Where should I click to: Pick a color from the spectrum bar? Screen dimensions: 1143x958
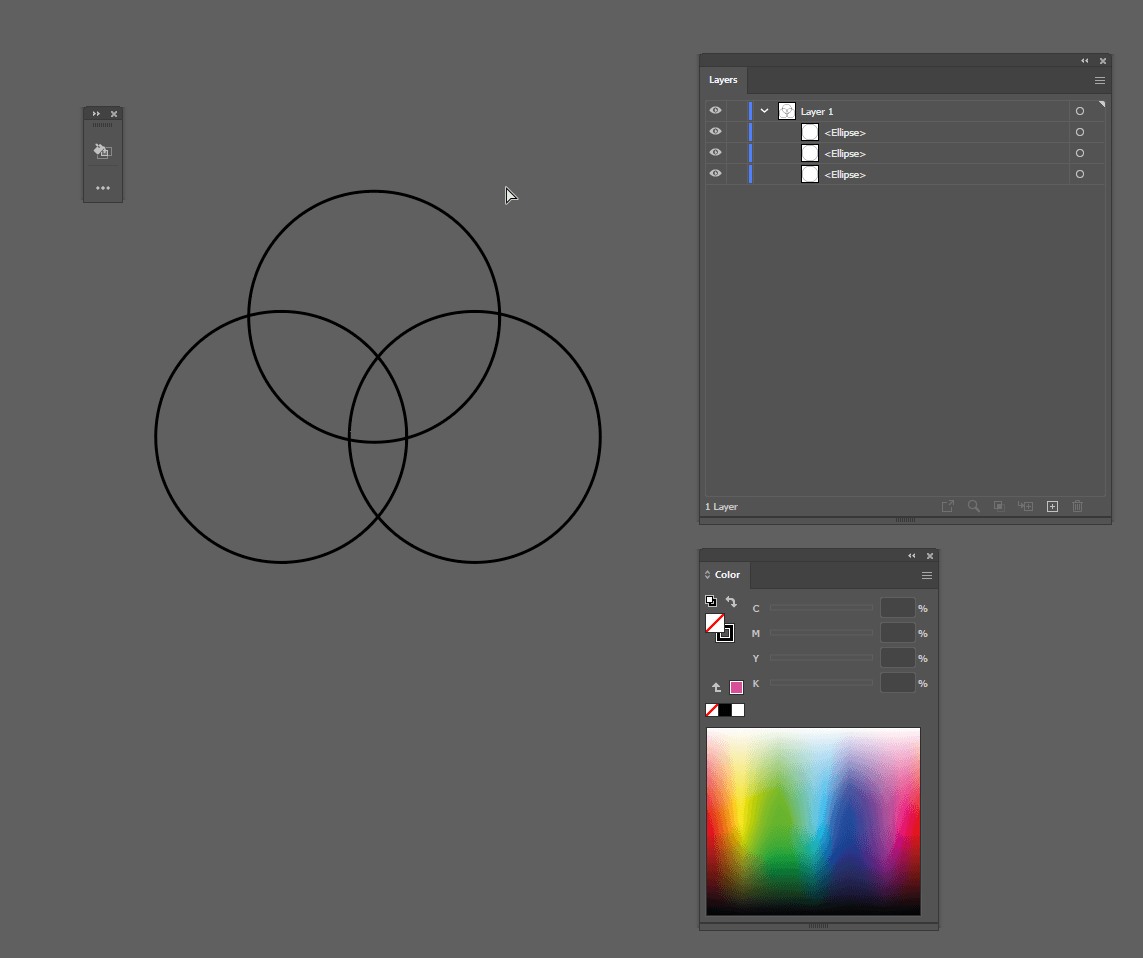click(x=813, y=821)
